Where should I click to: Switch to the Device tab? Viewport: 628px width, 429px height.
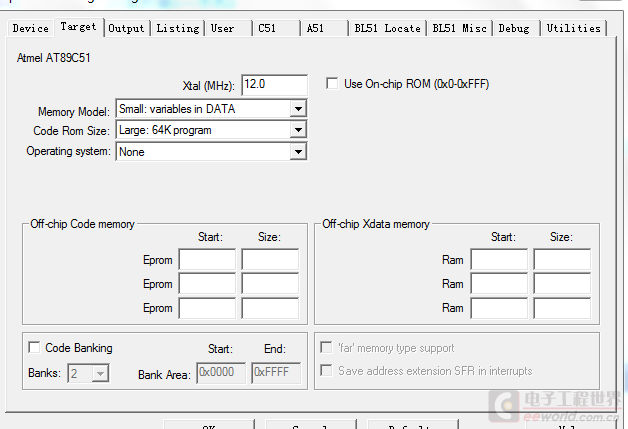click(30, 28)
